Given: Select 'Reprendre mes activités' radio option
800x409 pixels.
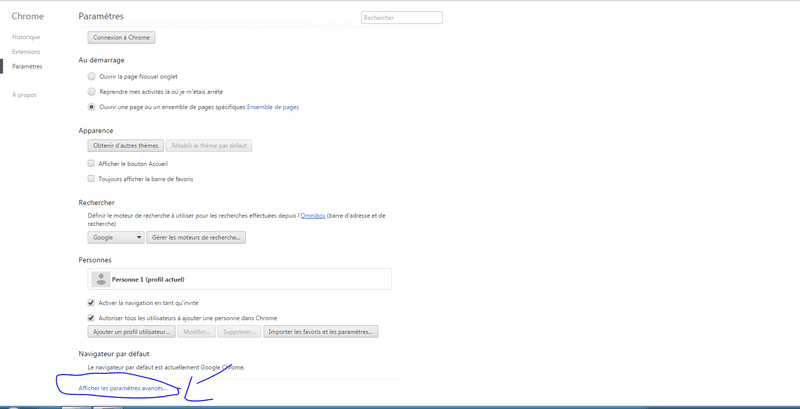Looking at the screenshot, I should pyautogui.click(x=91, y=92).
